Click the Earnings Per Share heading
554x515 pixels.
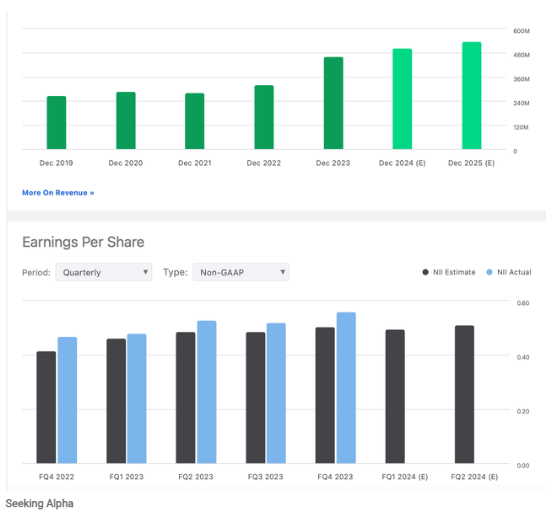83,242
